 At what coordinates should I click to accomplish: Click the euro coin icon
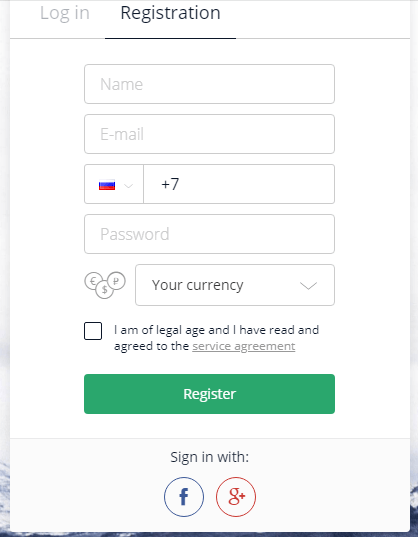[x=93, y=281]
